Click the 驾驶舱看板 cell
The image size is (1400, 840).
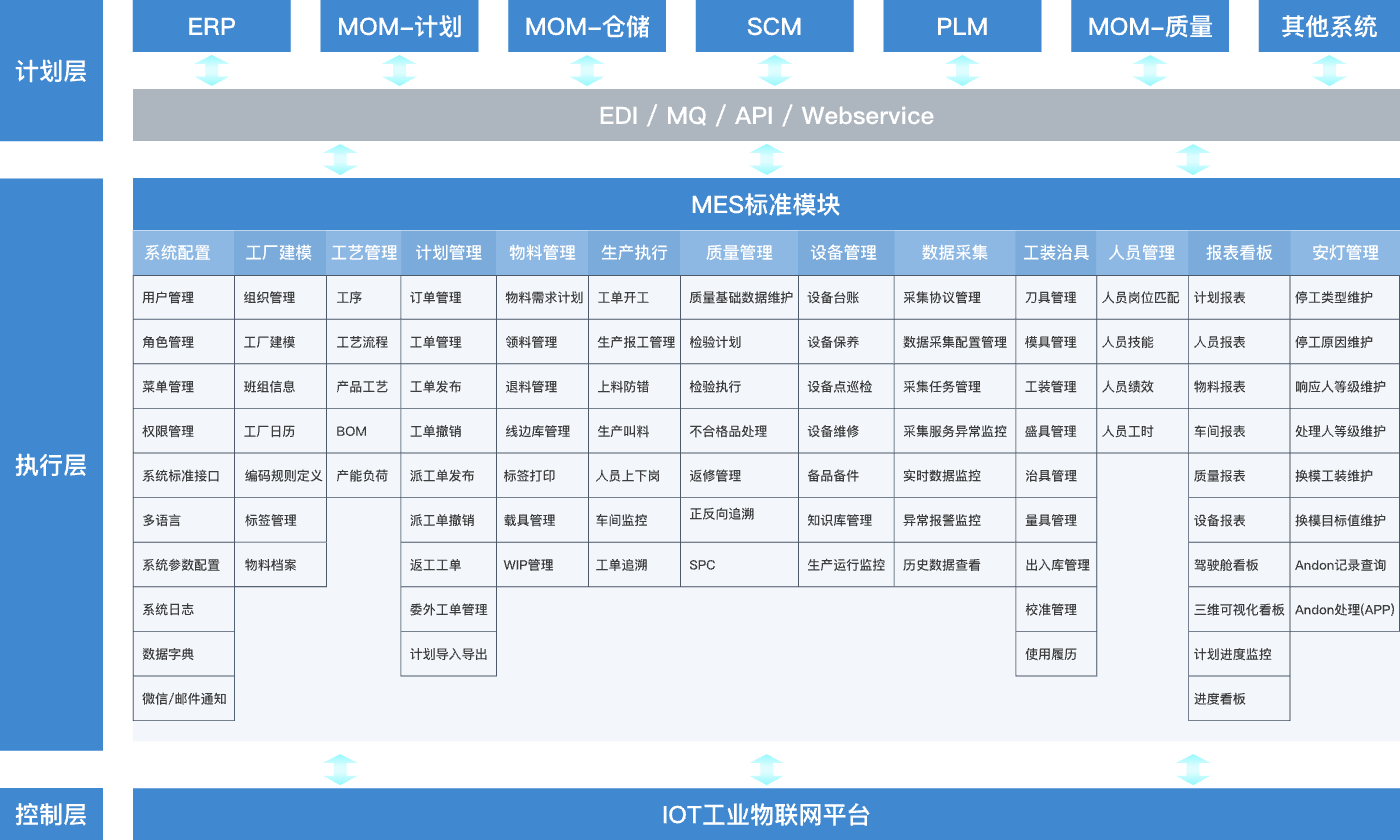coord(1239,565)
